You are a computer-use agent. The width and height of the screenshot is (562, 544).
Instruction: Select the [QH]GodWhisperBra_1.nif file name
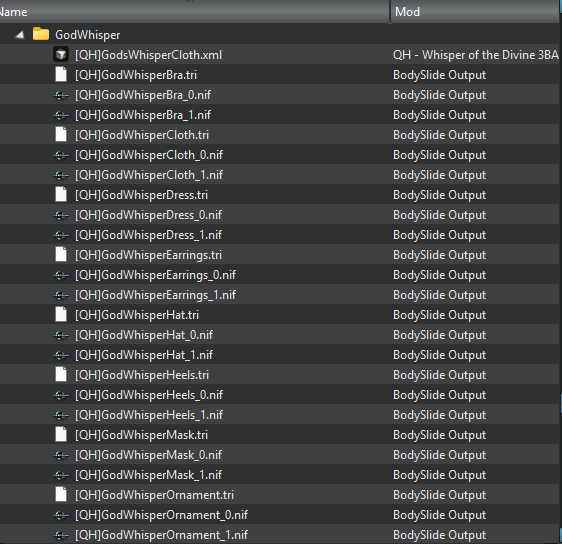pyautogui.click(x=143, y=115)
